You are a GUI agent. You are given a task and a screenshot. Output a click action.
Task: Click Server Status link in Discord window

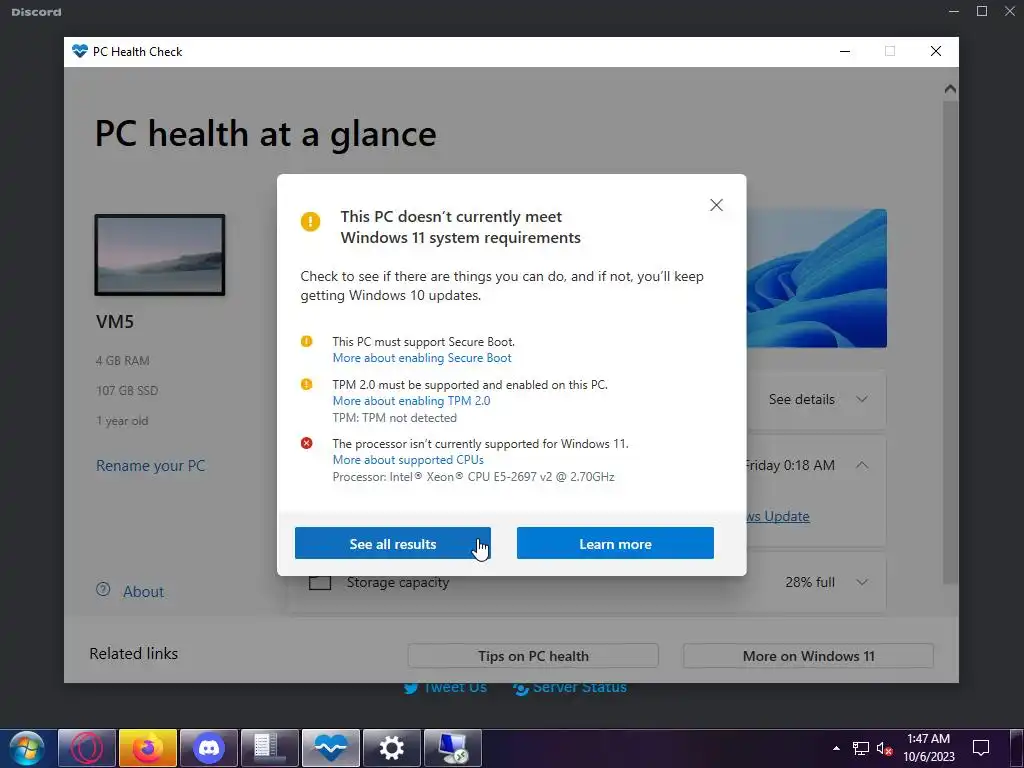point(570,687)
